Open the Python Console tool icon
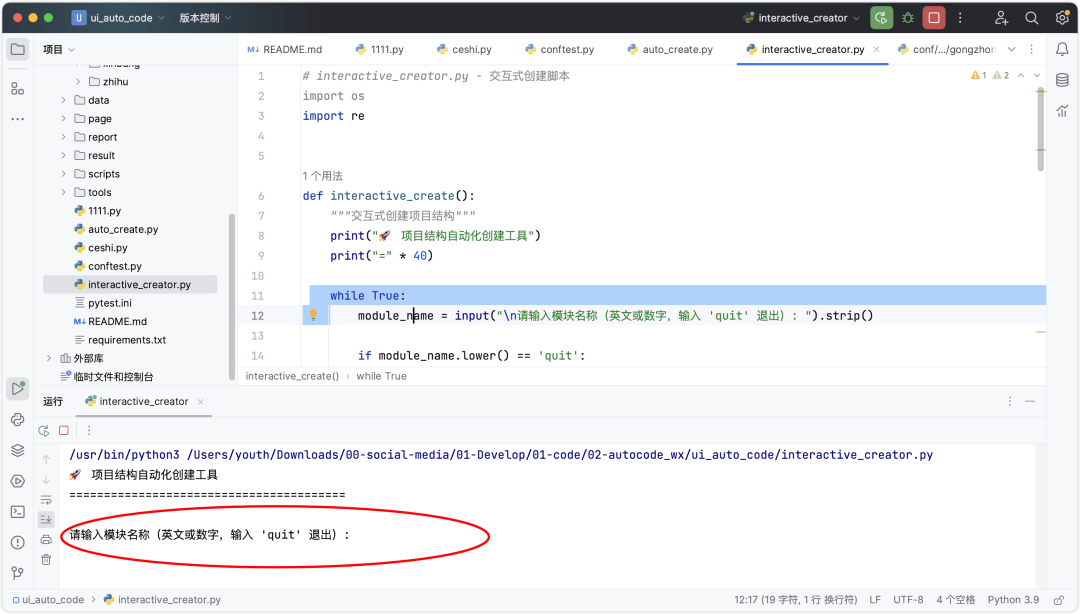This screenshot has width=1080, height=614. tap(17, 420)
